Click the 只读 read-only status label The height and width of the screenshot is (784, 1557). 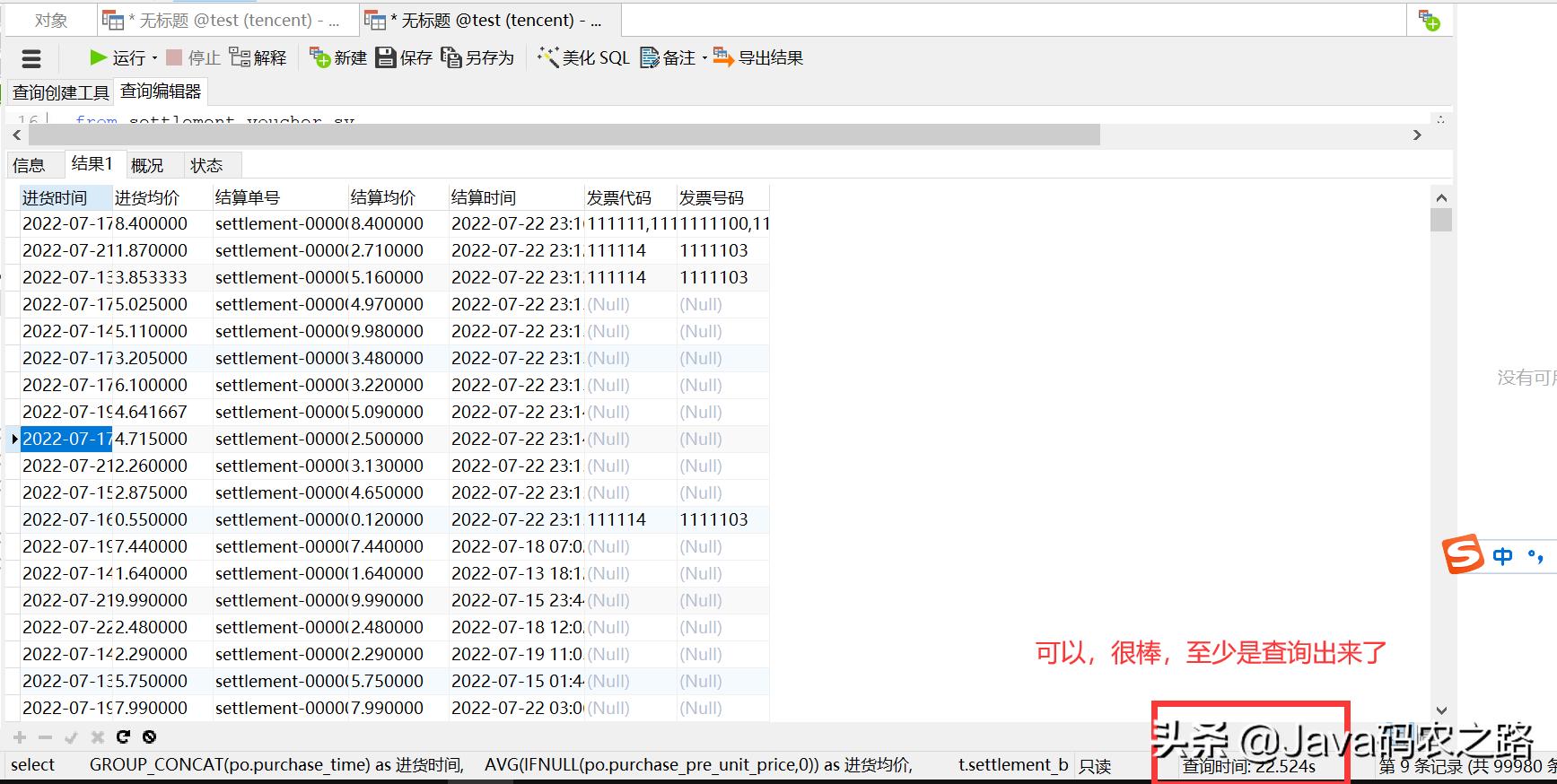(x=1095, y=766)
